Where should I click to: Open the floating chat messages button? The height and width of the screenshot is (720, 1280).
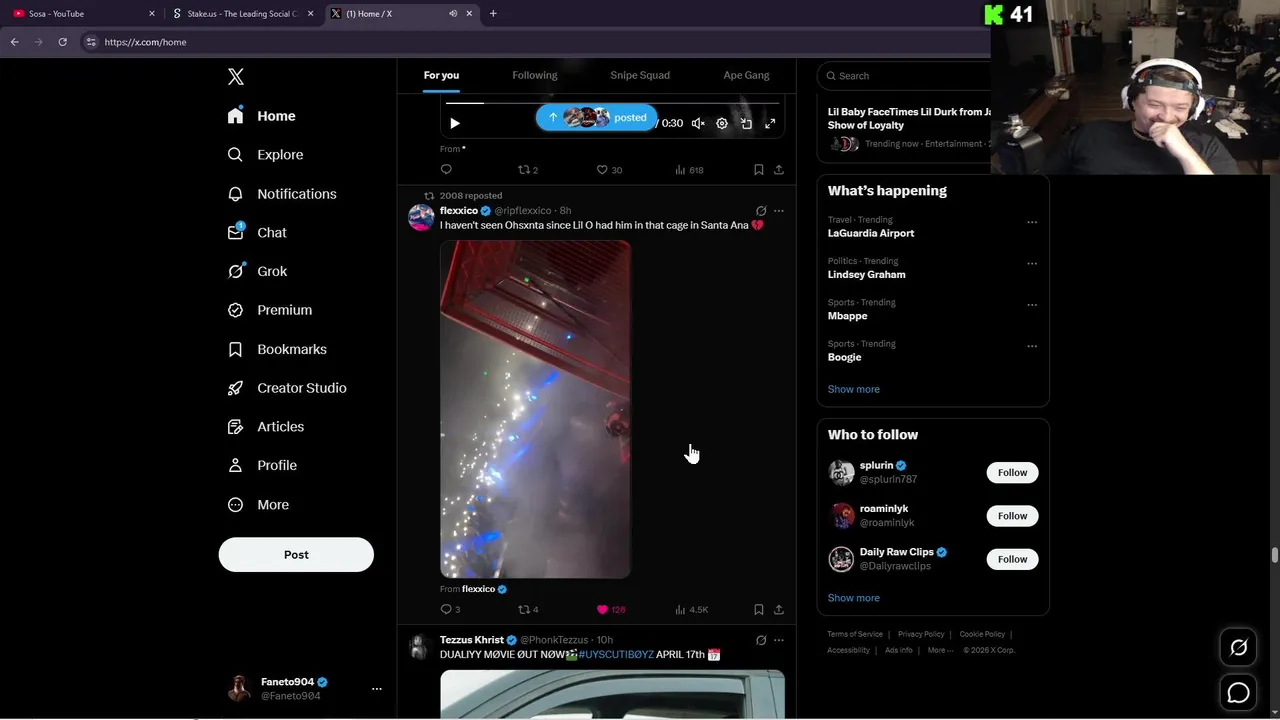point(1238,692)
